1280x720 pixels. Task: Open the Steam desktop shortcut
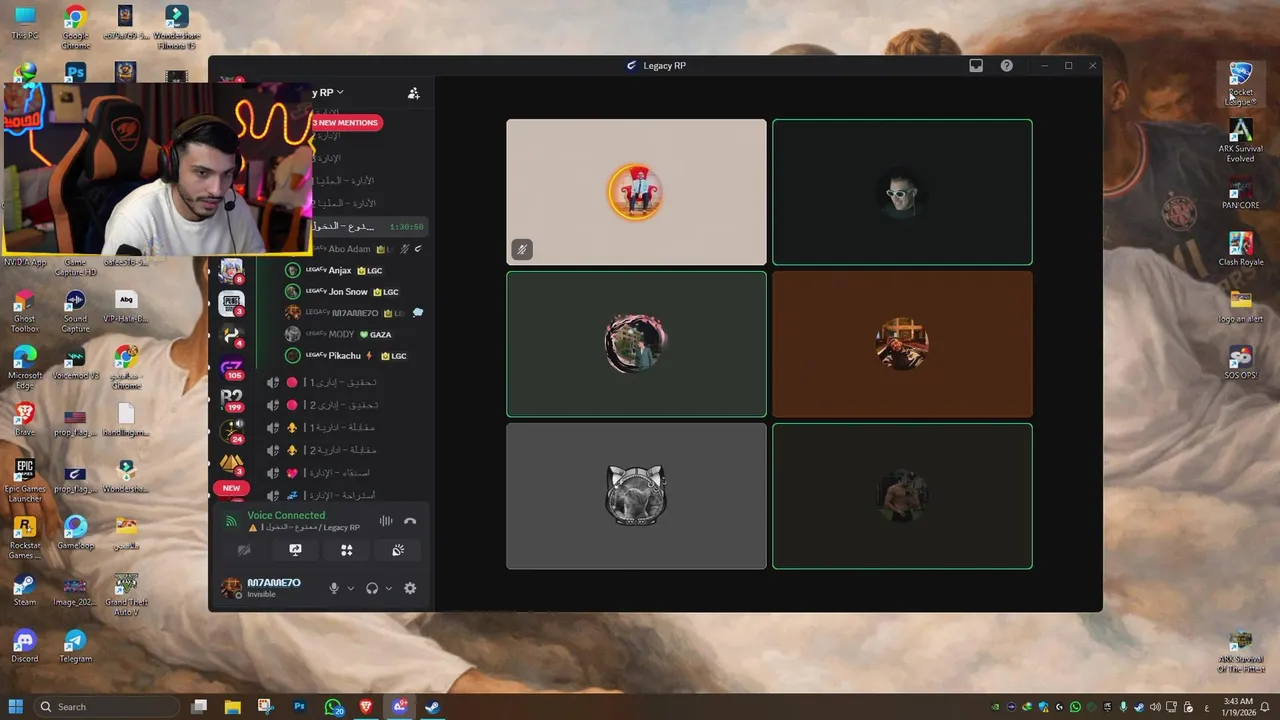coord(25,589)
